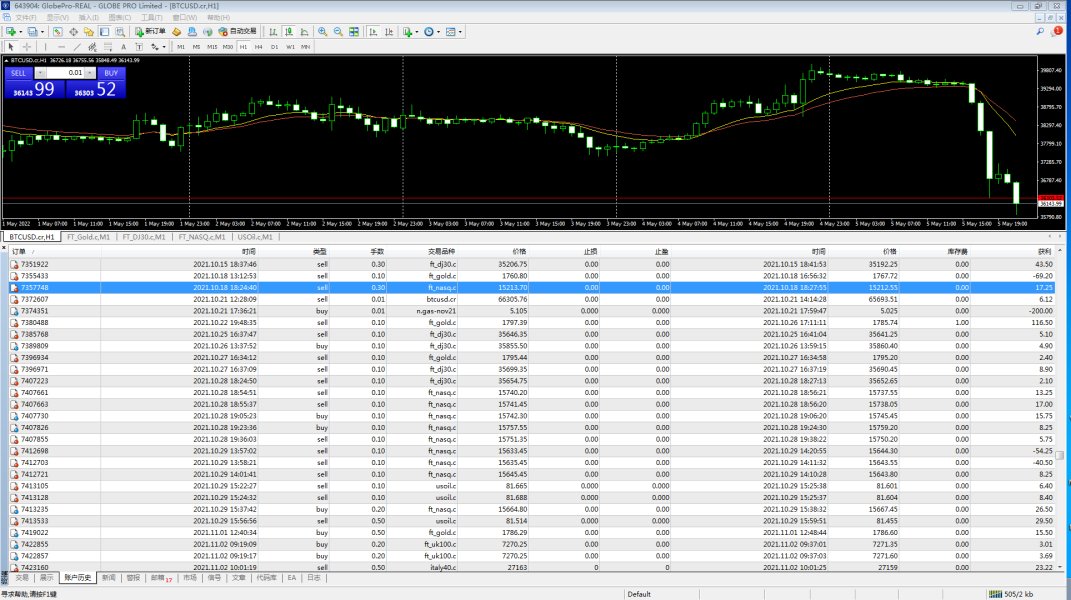1071x600 pixels.
Task: Switch chart to D1 timeframe
Action: (275, 46)
